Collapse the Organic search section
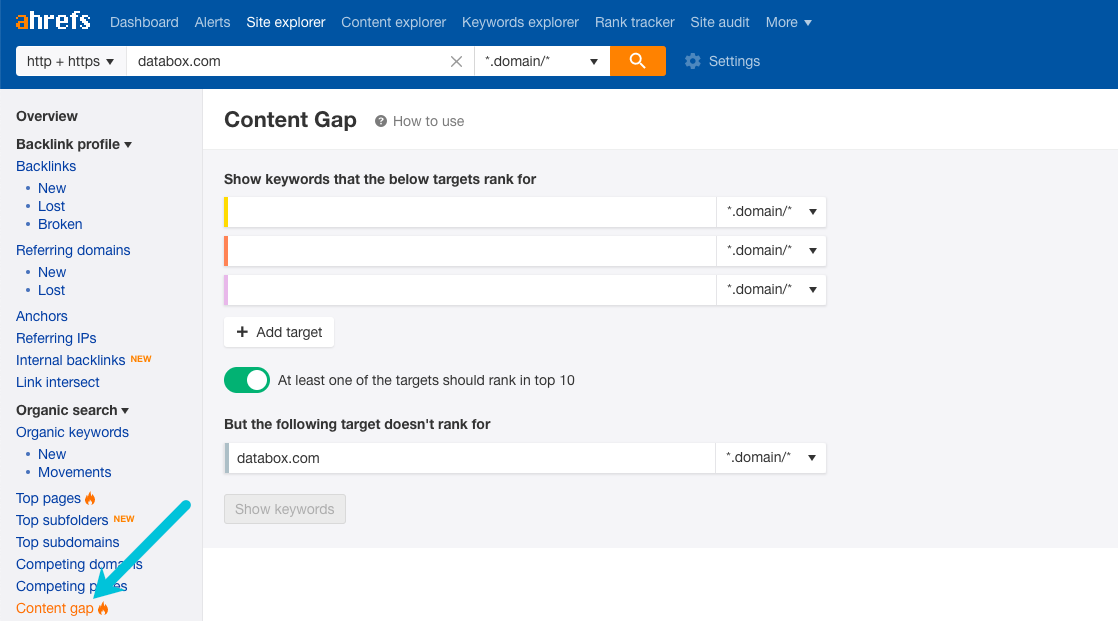Image resolution: width=1118 pixels, height=621 pixels. click(73, 410)
